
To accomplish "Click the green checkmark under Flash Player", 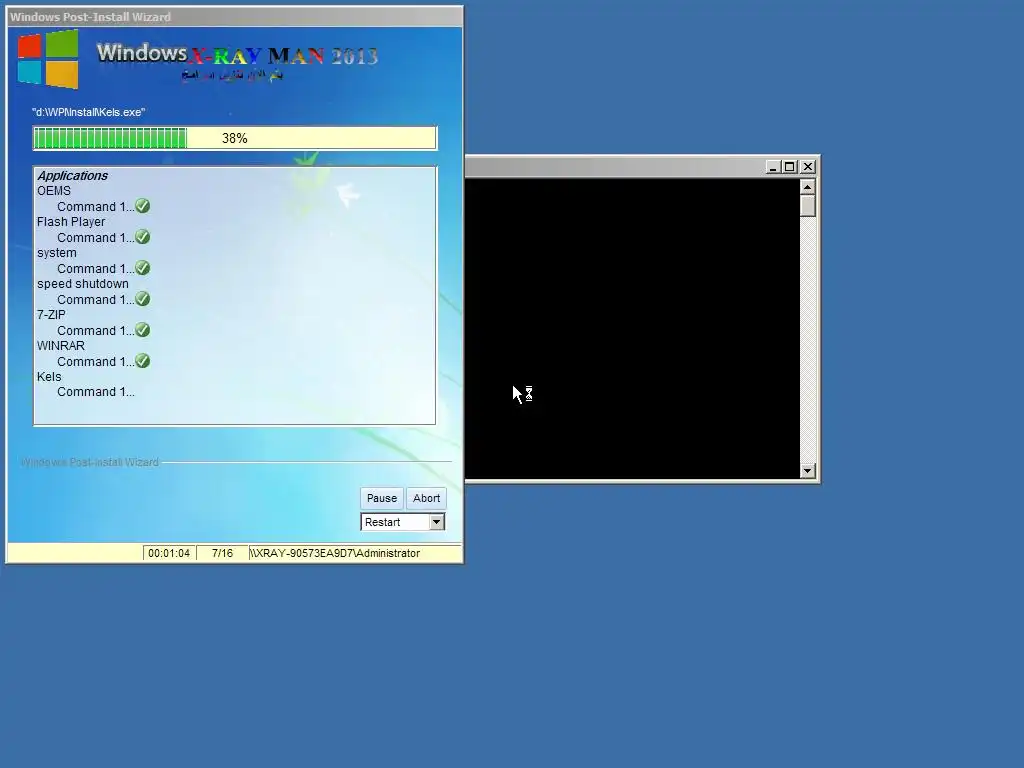I will 142,237.
